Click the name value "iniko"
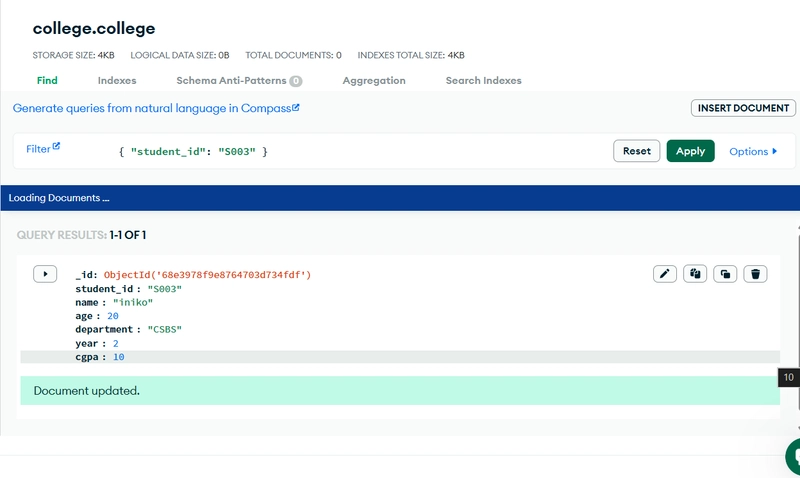 (133, 302)
